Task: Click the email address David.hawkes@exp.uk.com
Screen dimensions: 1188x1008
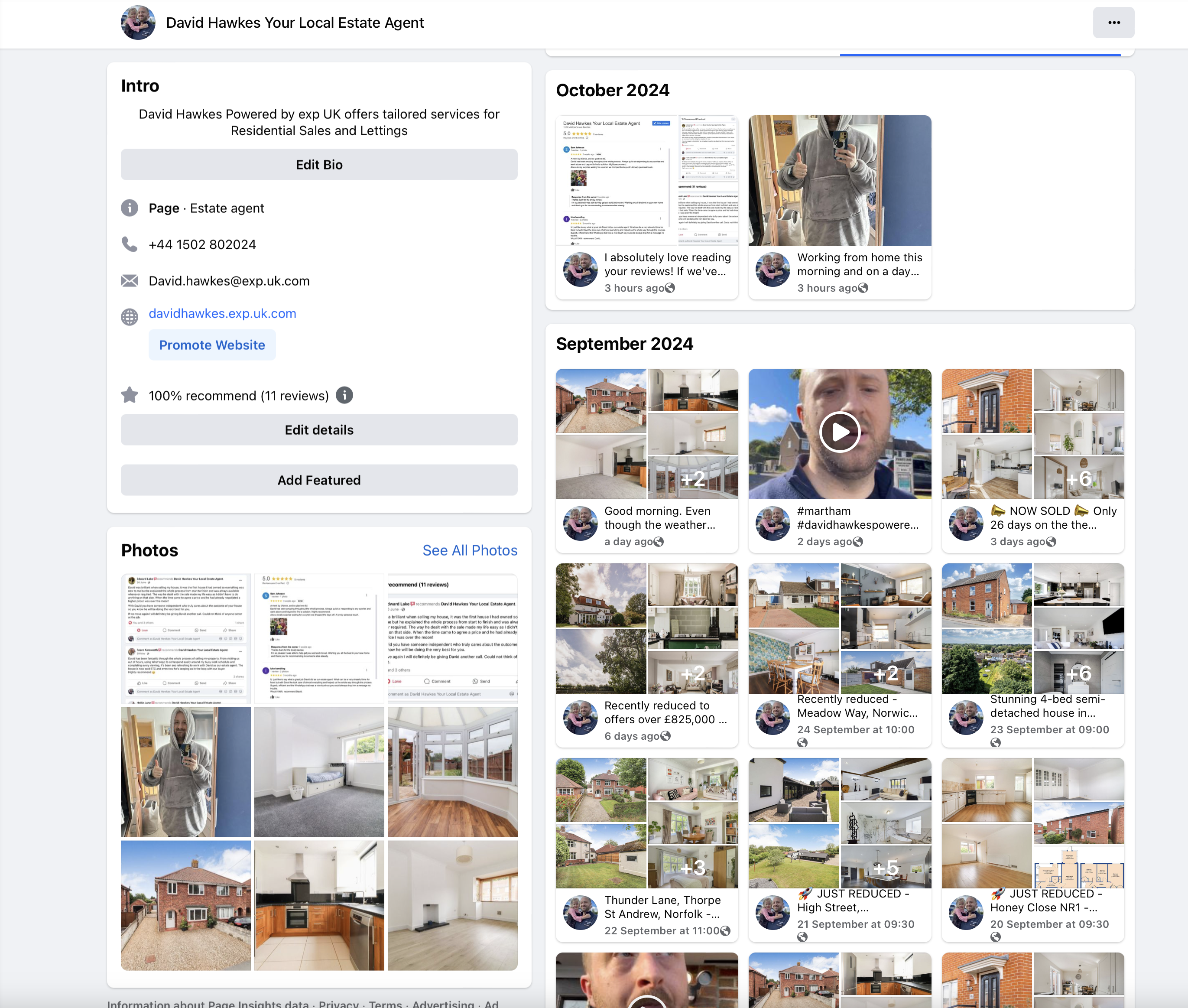Action: (x=229, y=280)
